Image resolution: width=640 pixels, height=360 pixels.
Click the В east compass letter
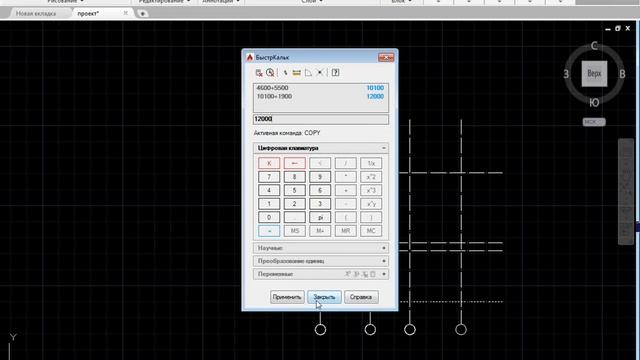coord(622,74)
